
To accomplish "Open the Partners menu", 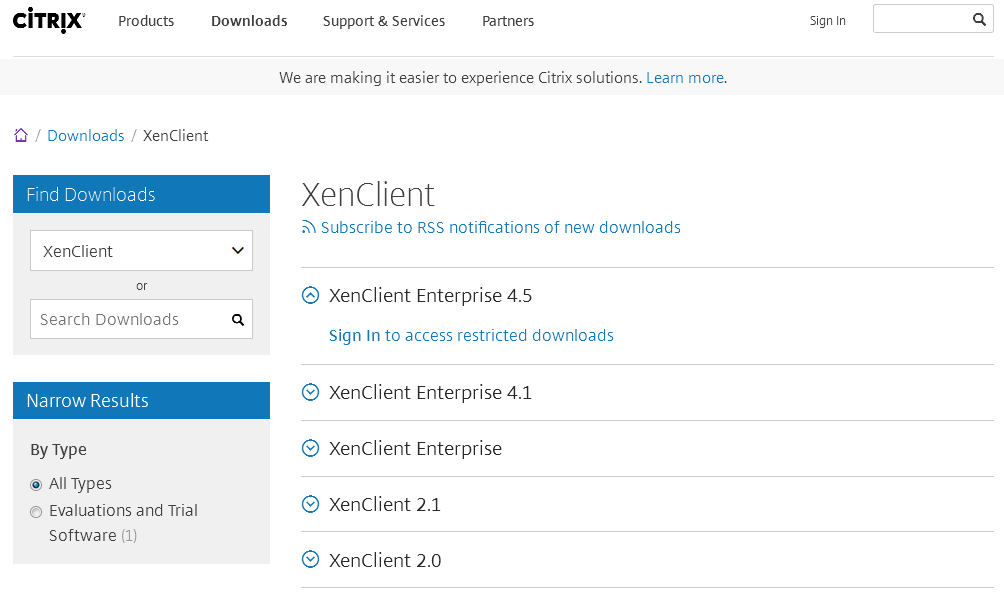I will tap(508, 20).
